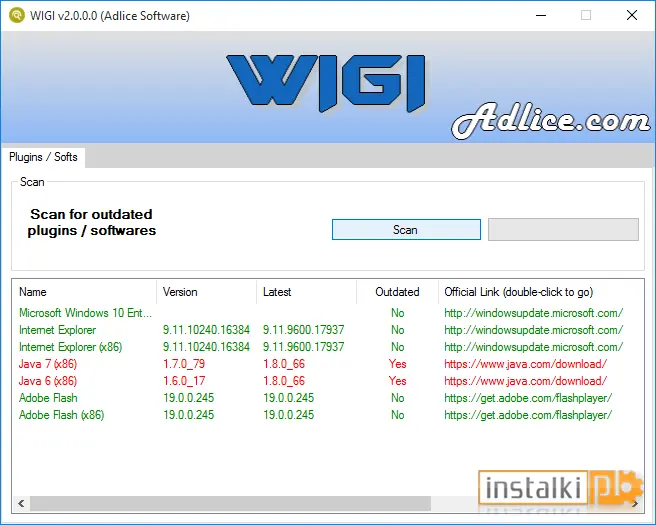The image size is (656, 525).
Task: Select the Adobe Flash (x86) entry
Action: click(x=62, y=415)
